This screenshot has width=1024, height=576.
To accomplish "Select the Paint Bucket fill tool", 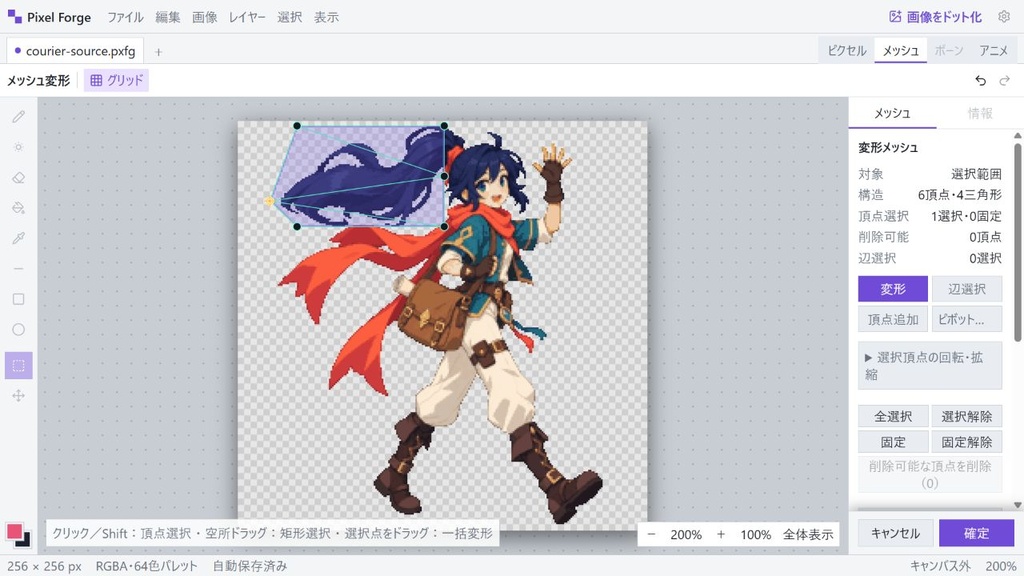I will tap(18, 208).
